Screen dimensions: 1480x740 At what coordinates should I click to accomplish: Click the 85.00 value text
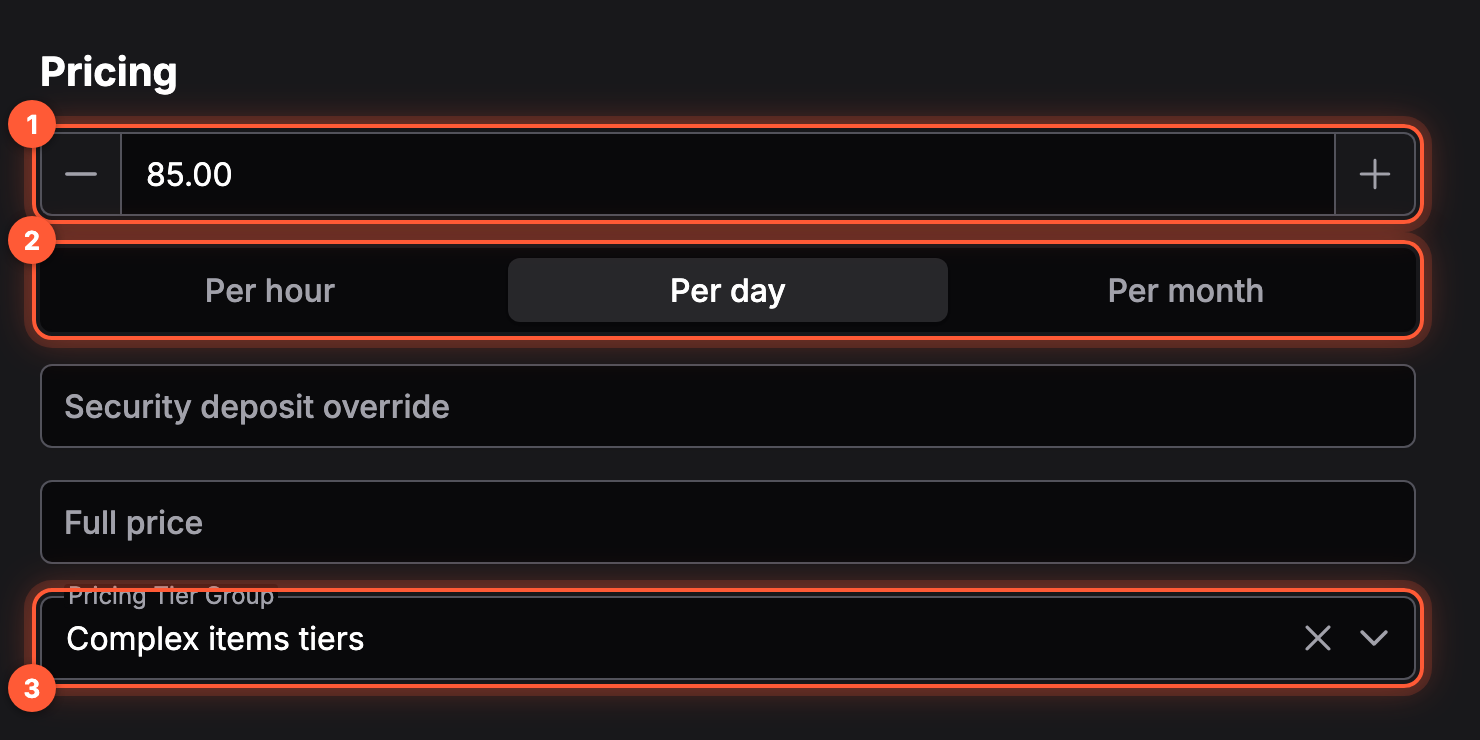[x=189, y=175]
